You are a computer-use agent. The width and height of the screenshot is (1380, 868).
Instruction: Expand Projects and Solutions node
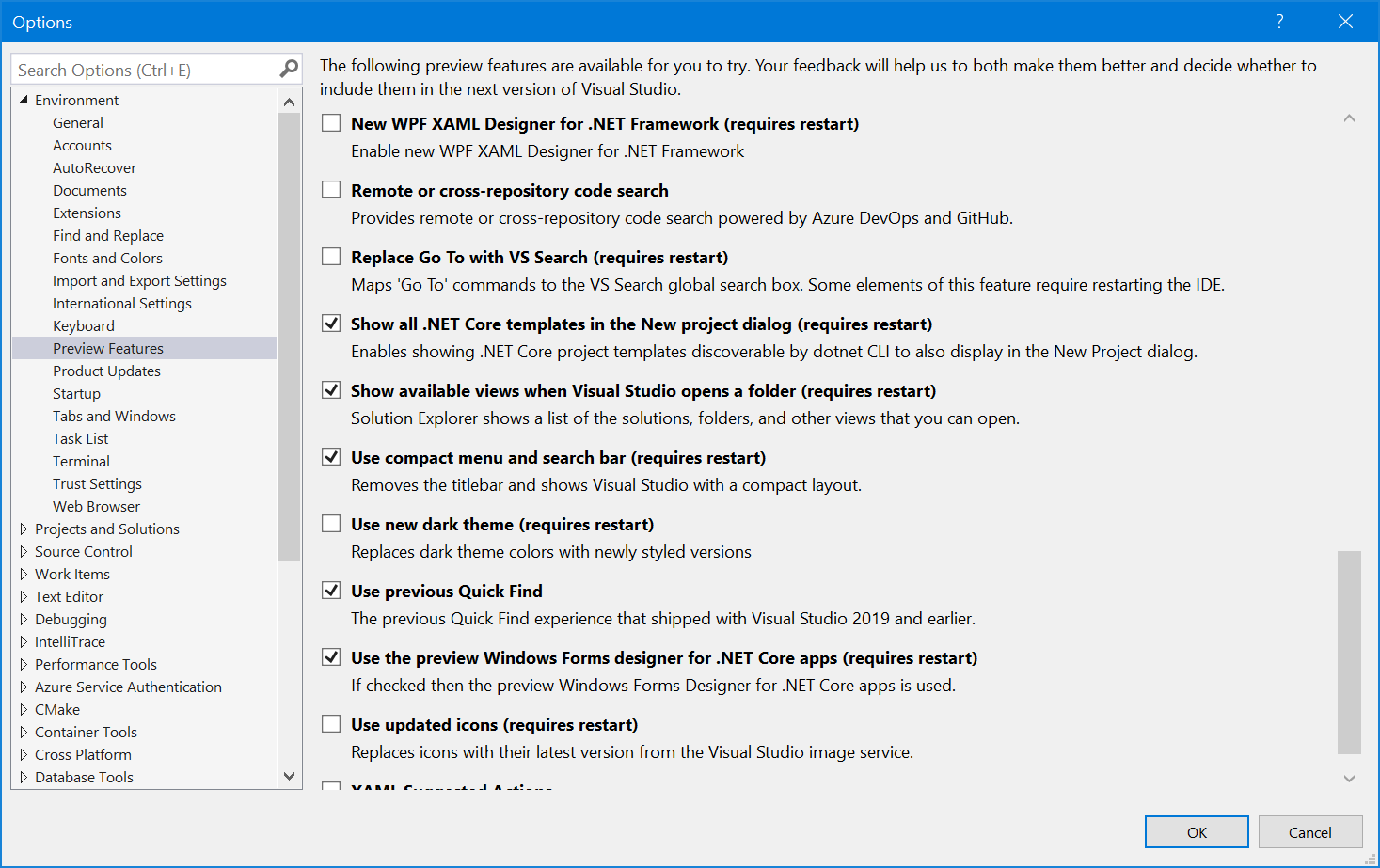(x=24, y=529)
